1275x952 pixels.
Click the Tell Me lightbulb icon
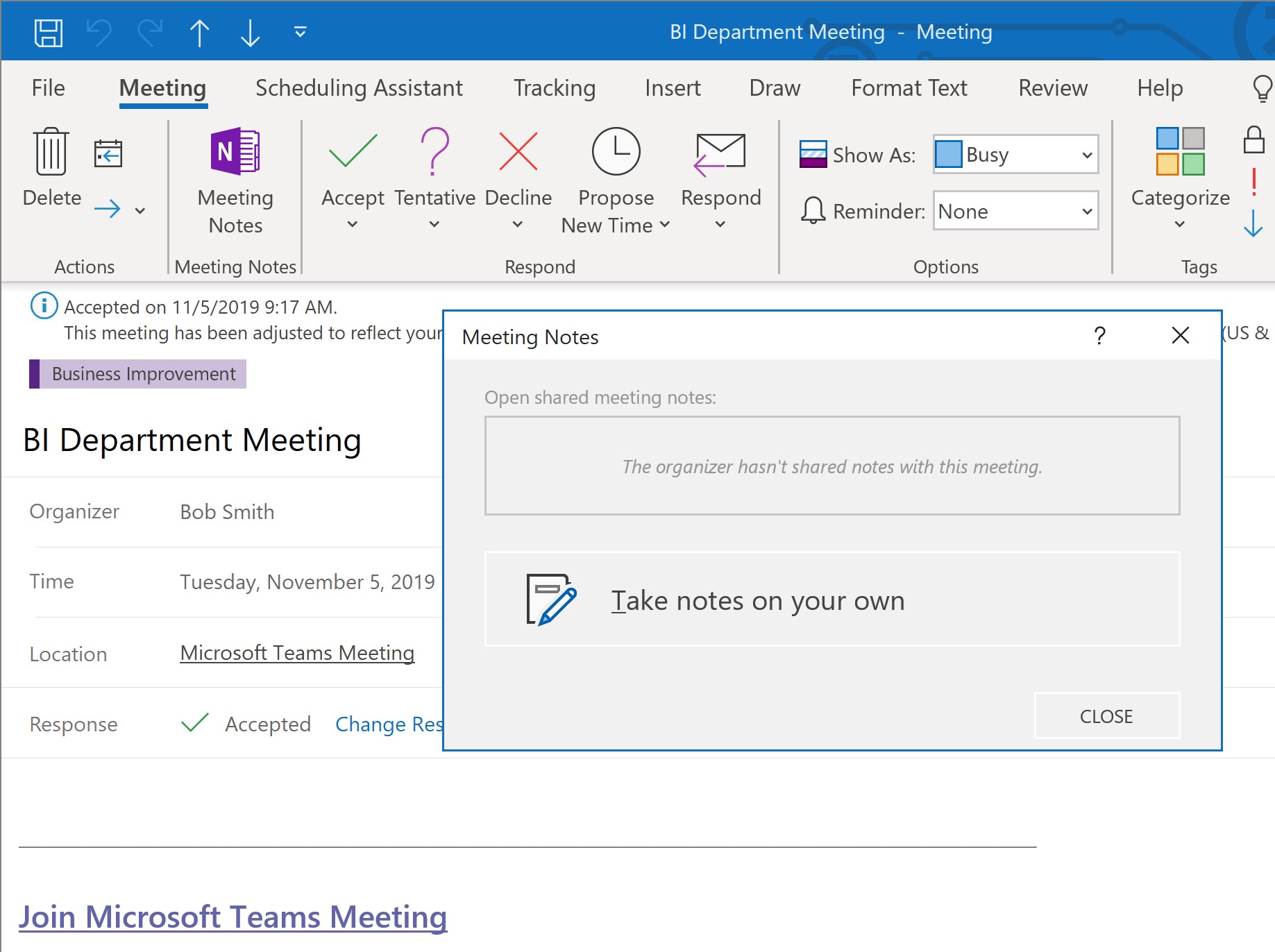pos(1262,88)
